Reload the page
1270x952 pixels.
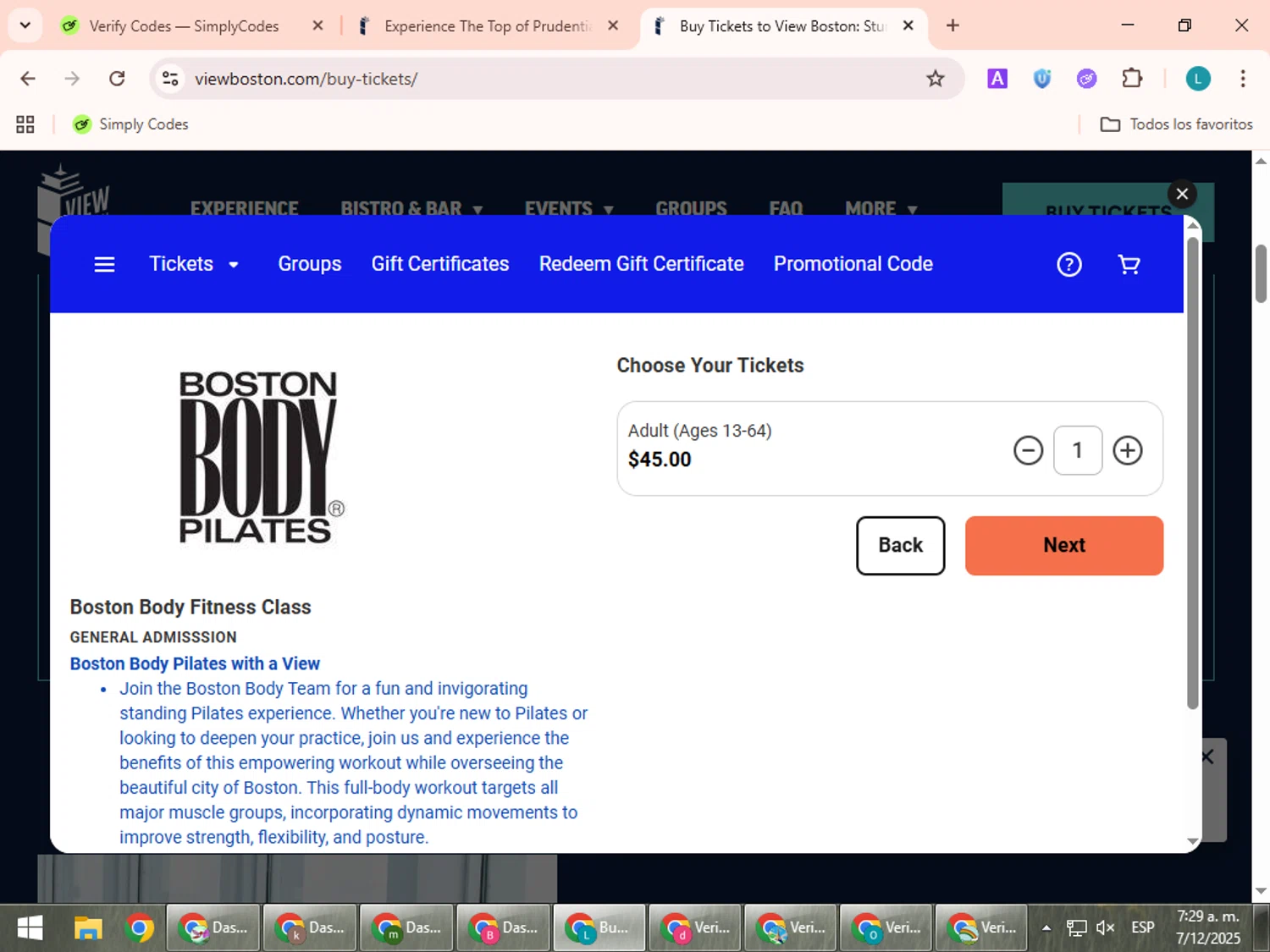coord(117,79)
